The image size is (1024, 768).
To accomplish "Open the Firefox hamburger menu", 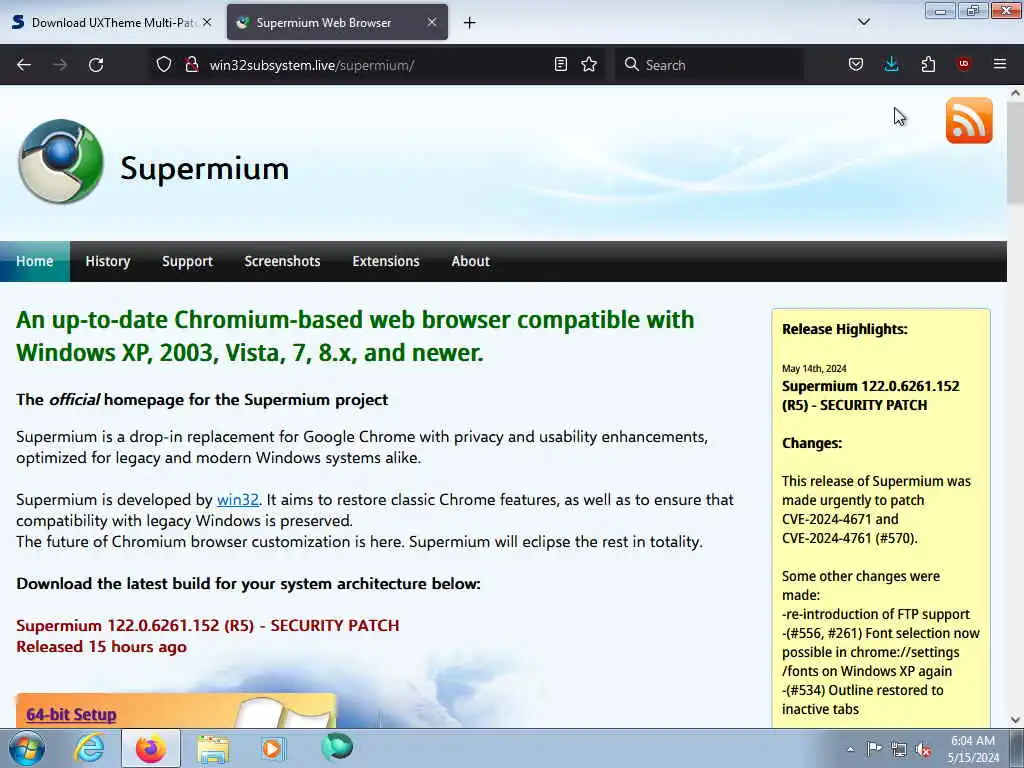I will pyautogui.click(x=999, y=64).
